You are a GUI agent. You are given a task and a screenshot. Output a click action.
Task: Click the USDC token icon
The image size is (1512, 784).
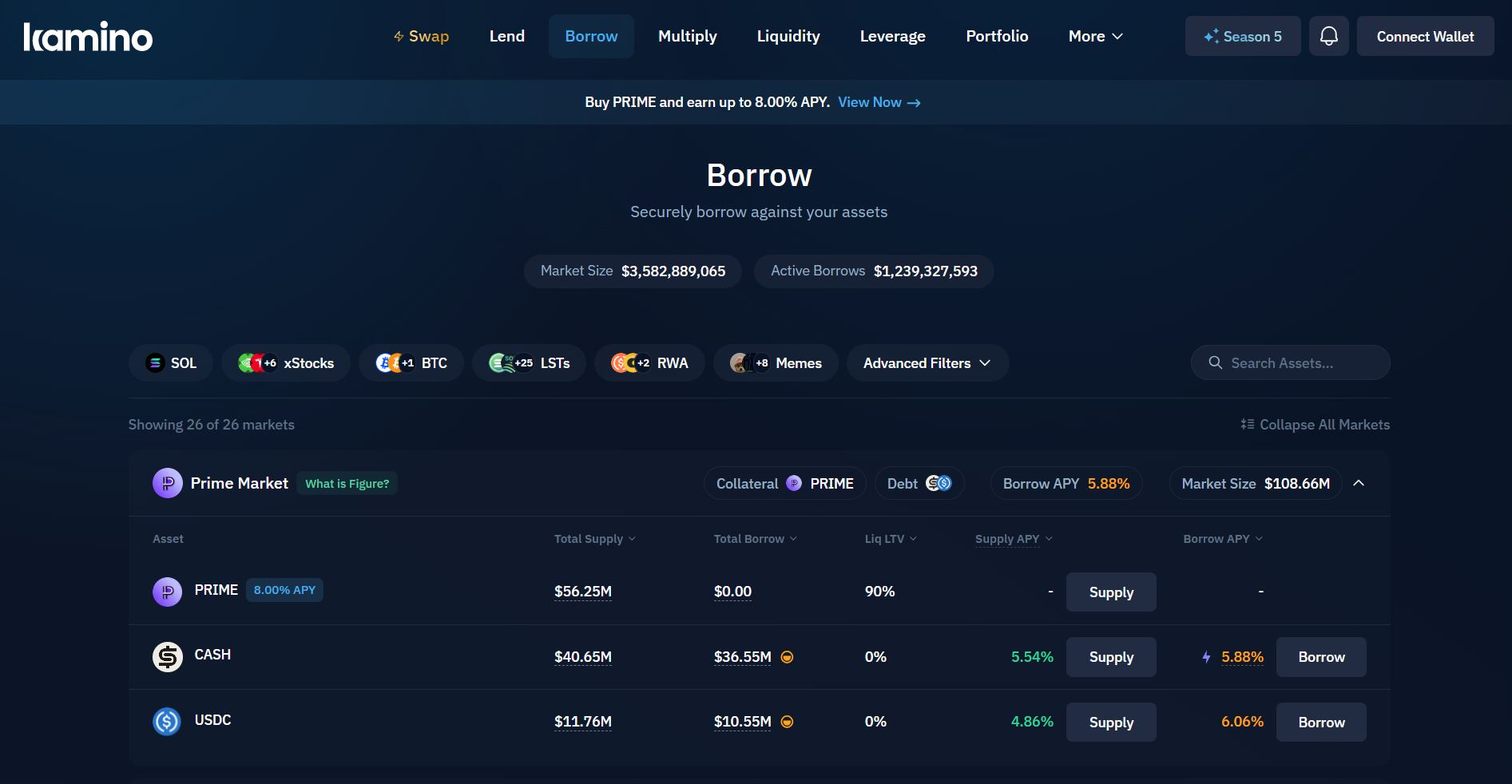pos(167,722)
